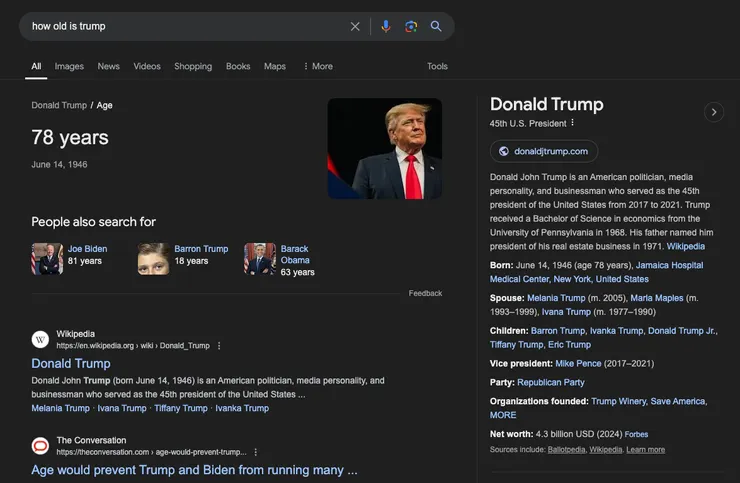The width and height of the screenshot is (740, 483).
Task: Click the Donald Trump breadcrumb above Age
Action: 59,105
